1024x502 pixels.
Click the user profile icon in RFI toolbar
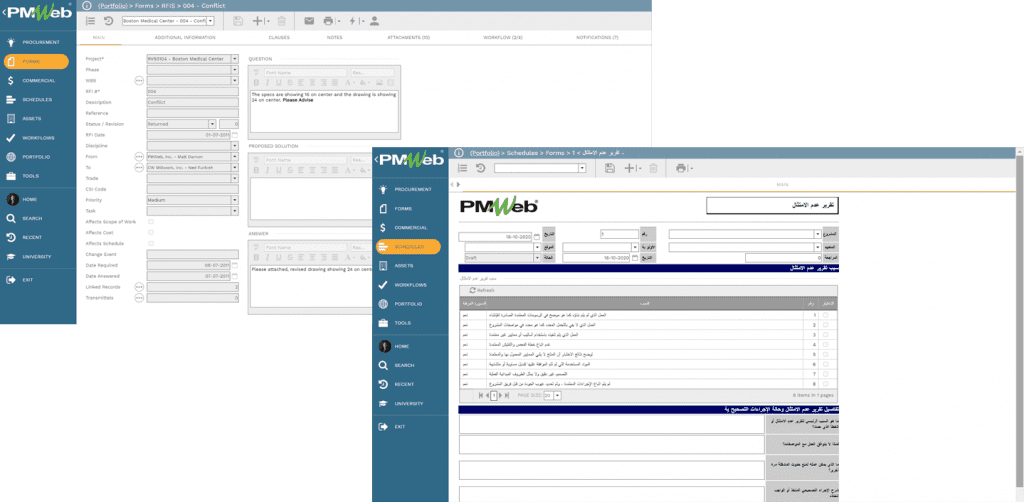tap(374, 21)
